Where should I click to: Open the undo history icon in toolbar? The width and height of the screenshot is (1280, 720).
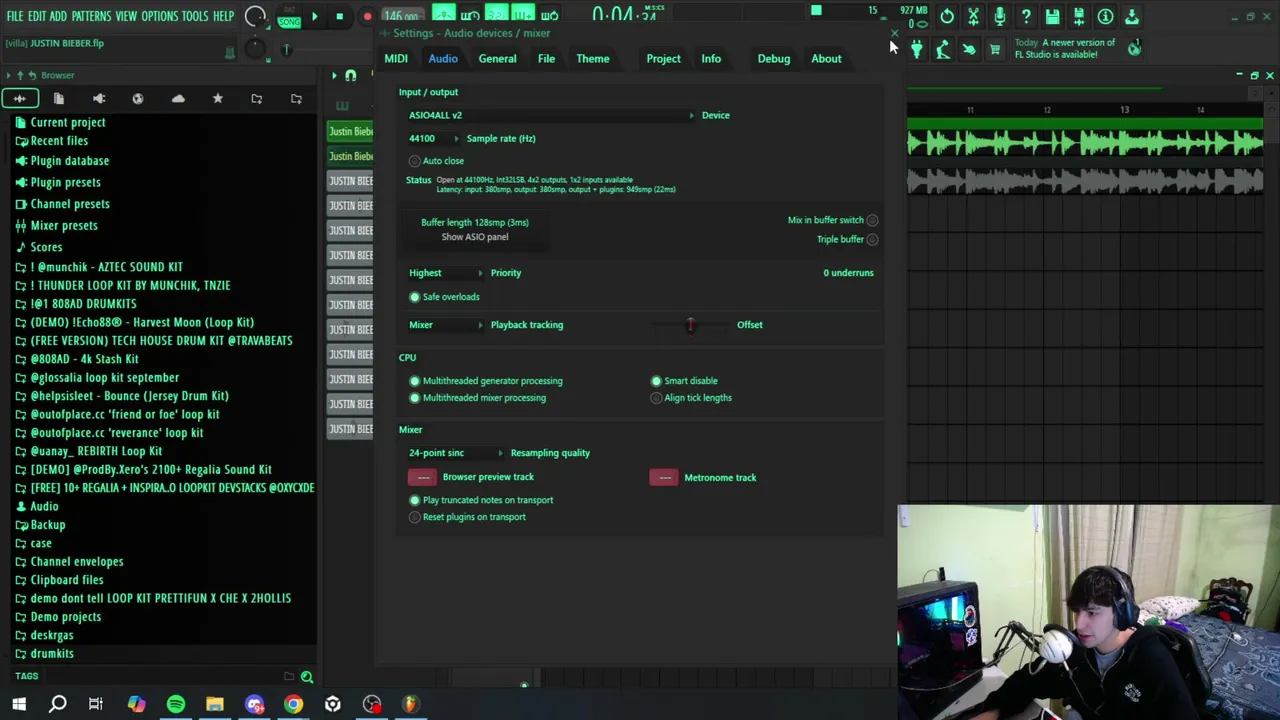coord(947,16)
